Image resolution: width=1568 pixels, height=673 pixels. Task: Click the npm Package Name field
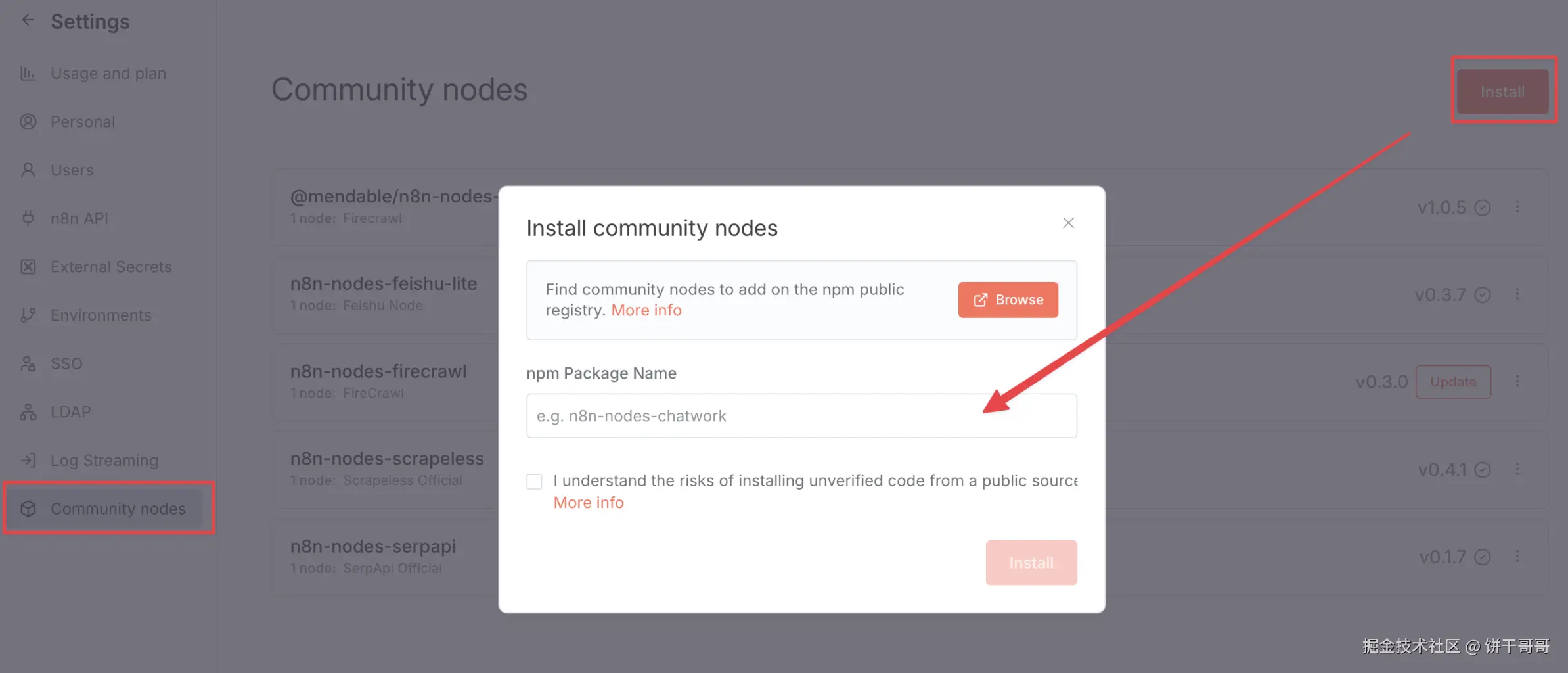pyautogui.click(x=801, y=416)
